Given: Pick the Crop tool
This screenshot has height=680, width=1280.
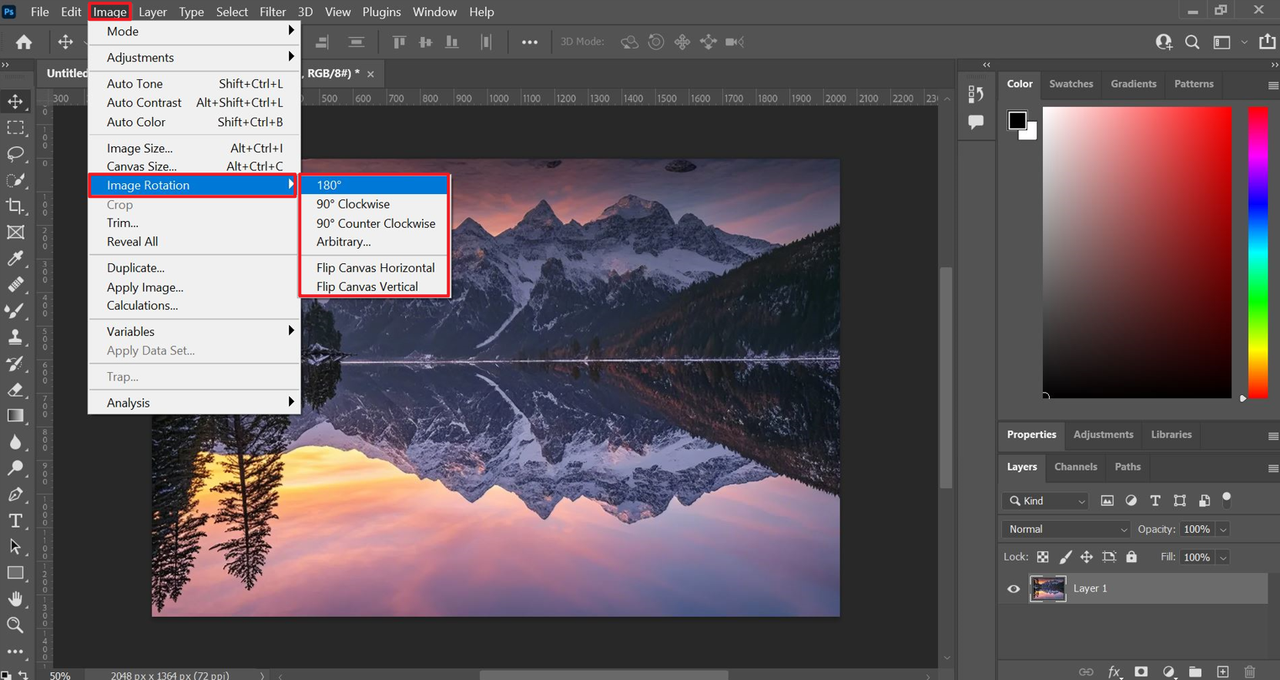Looking at the screenshot, I should (x=16, y=206).
